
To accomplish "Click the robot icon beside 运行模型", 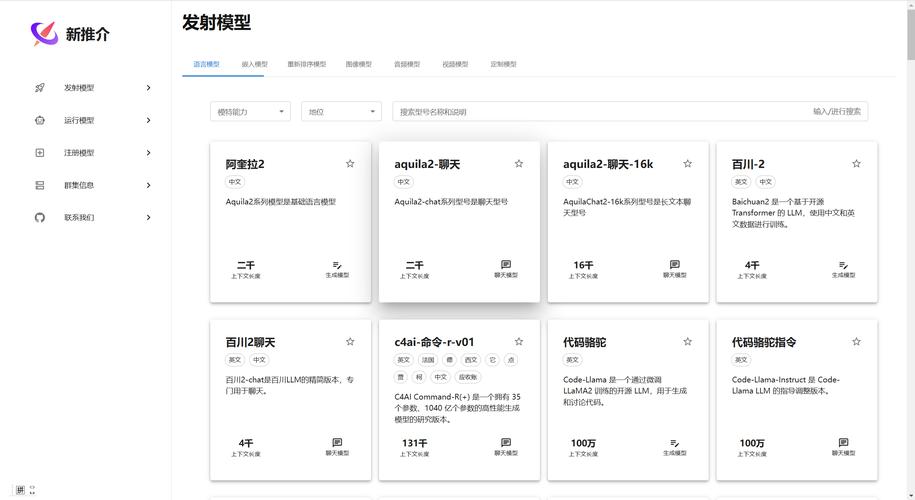I will coord(40,120).
